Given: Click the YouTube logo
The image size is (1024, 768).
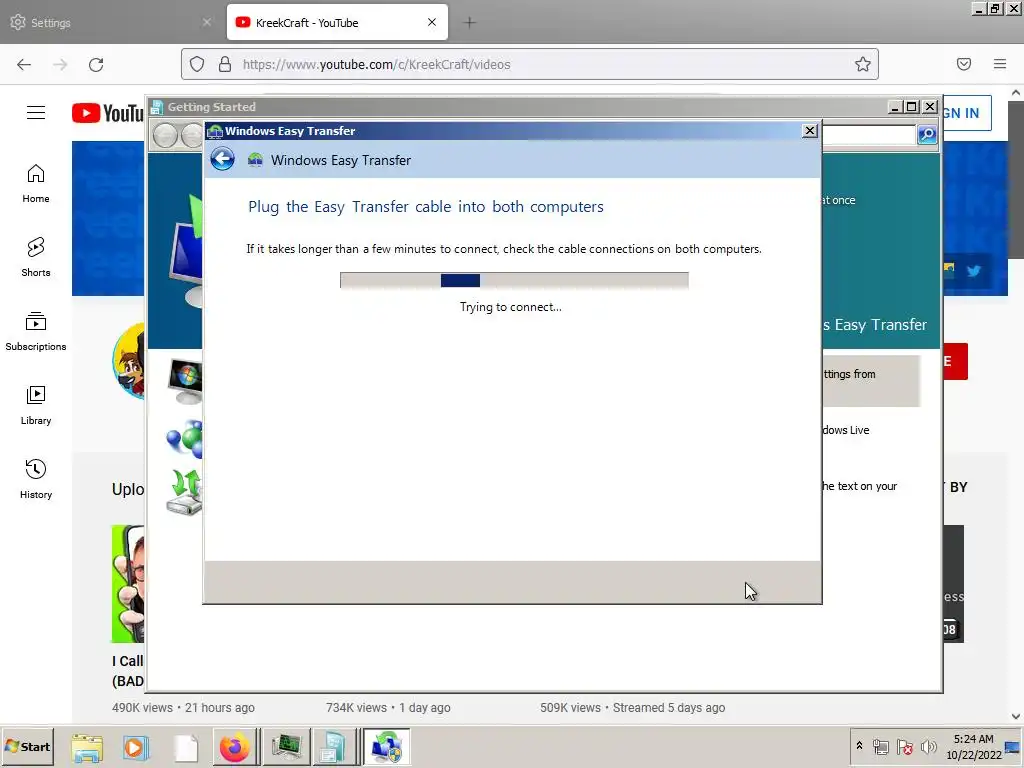Looking at the screenshot, I should [108, 113].
